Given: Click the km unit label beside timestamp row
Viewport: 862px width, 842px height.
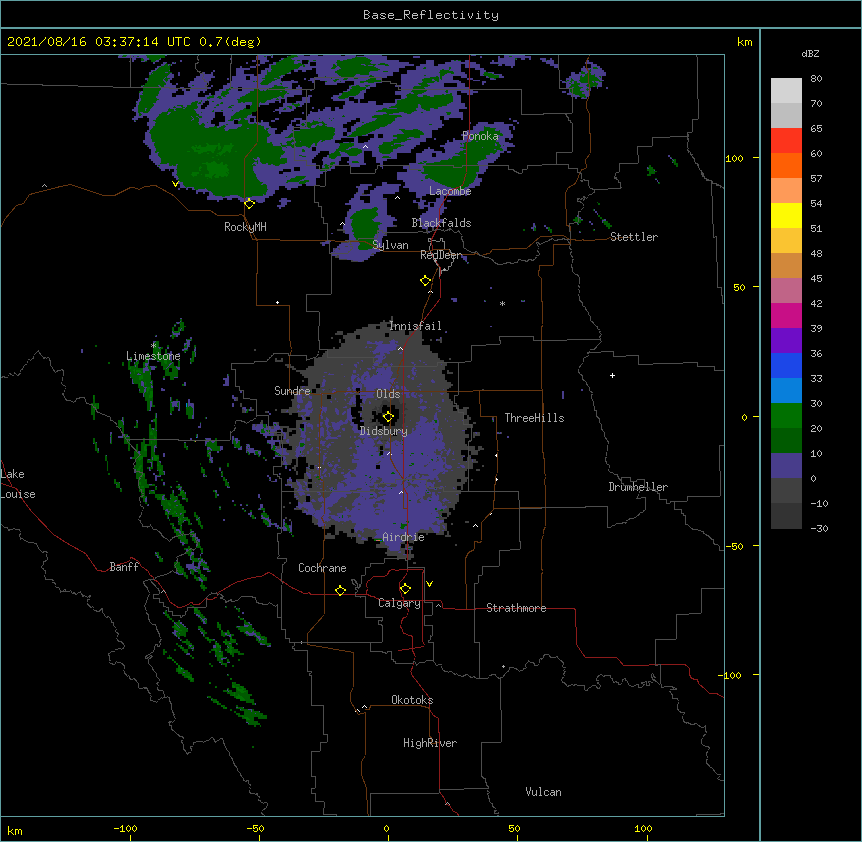Looking at the screenshot, I should (x=744, y=42).
